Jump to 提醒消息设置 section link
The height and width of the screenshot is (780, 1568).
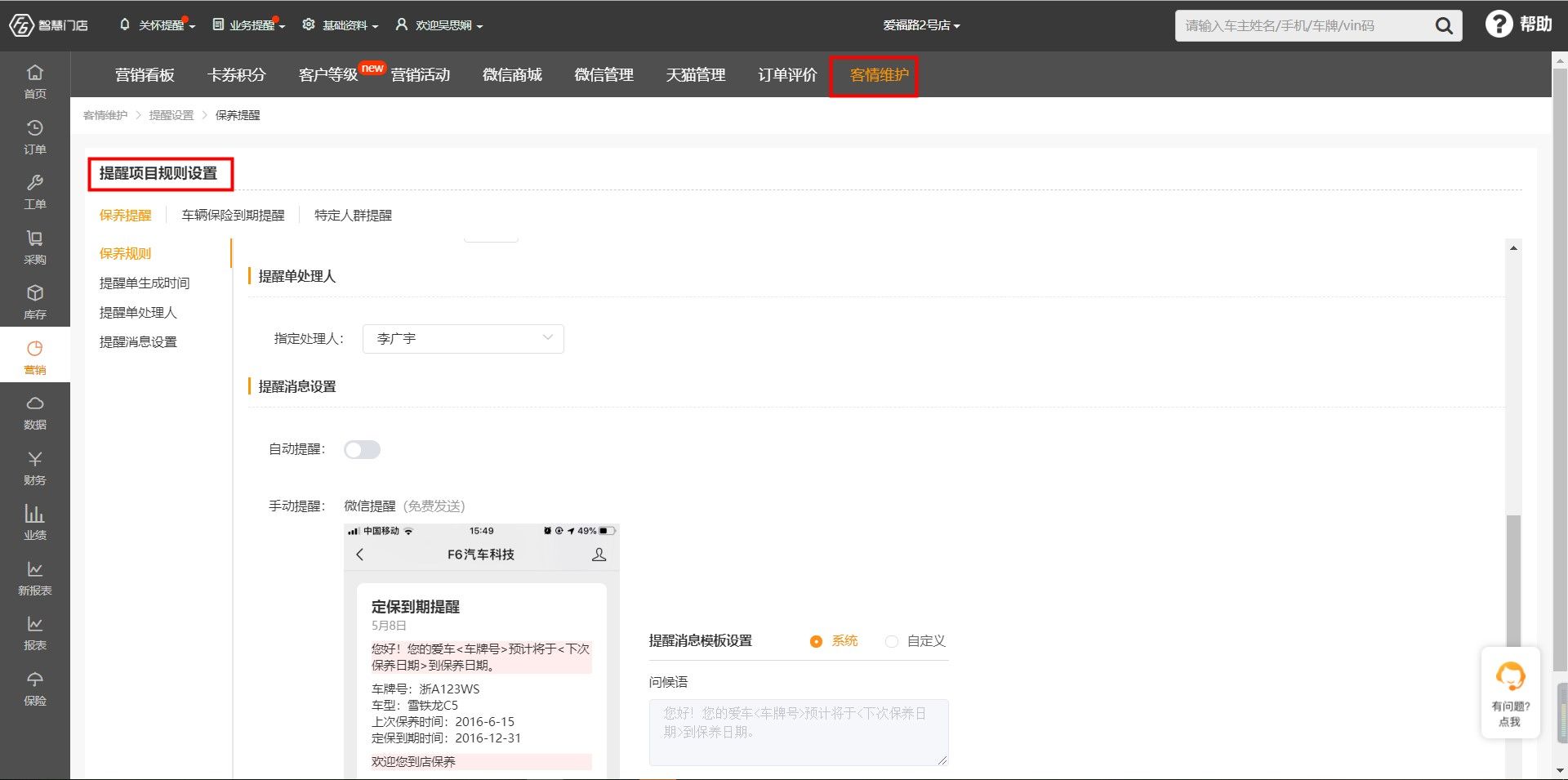tap(138, 342)
